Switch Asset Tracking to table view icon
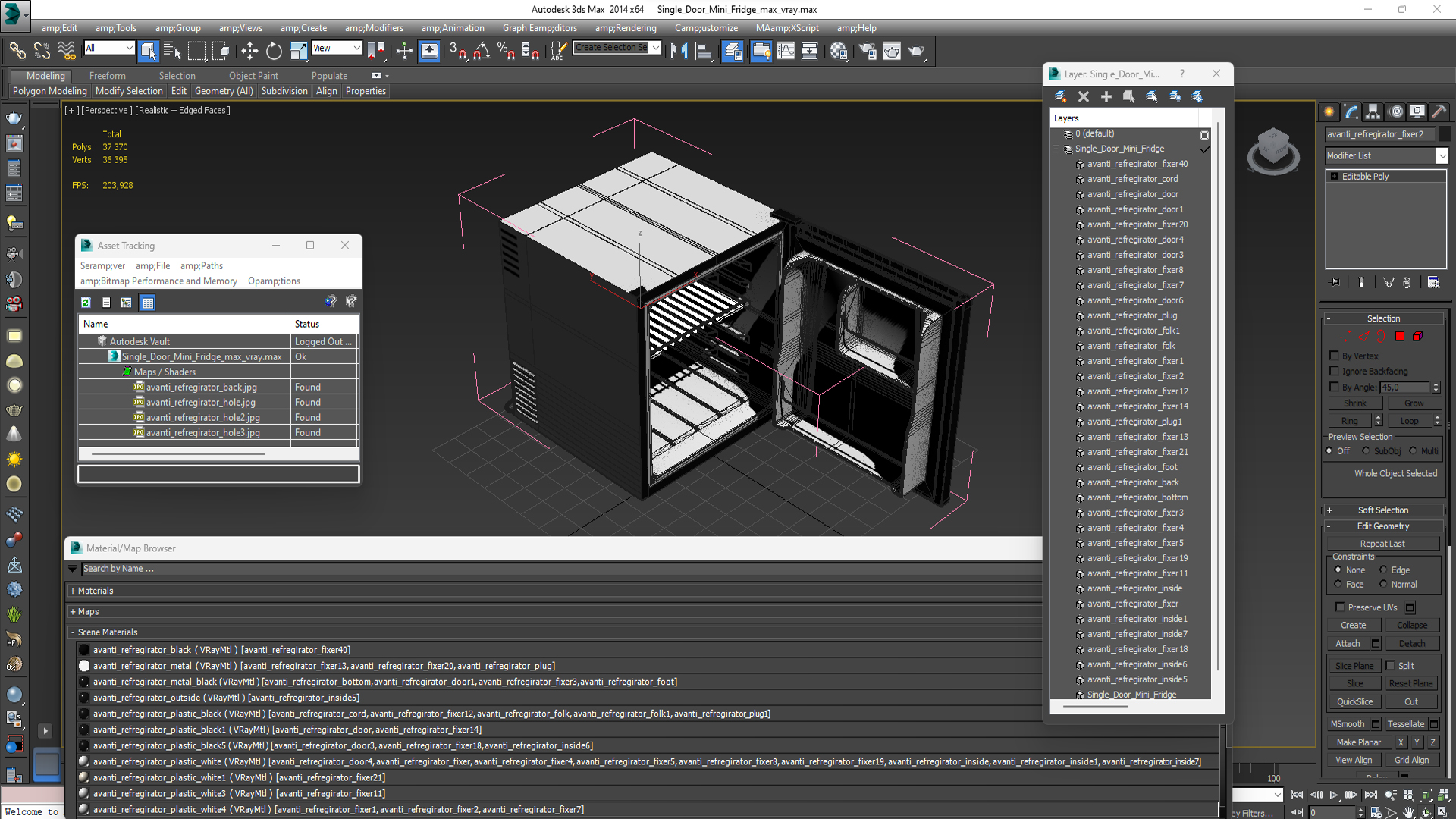 pos(148,303)
